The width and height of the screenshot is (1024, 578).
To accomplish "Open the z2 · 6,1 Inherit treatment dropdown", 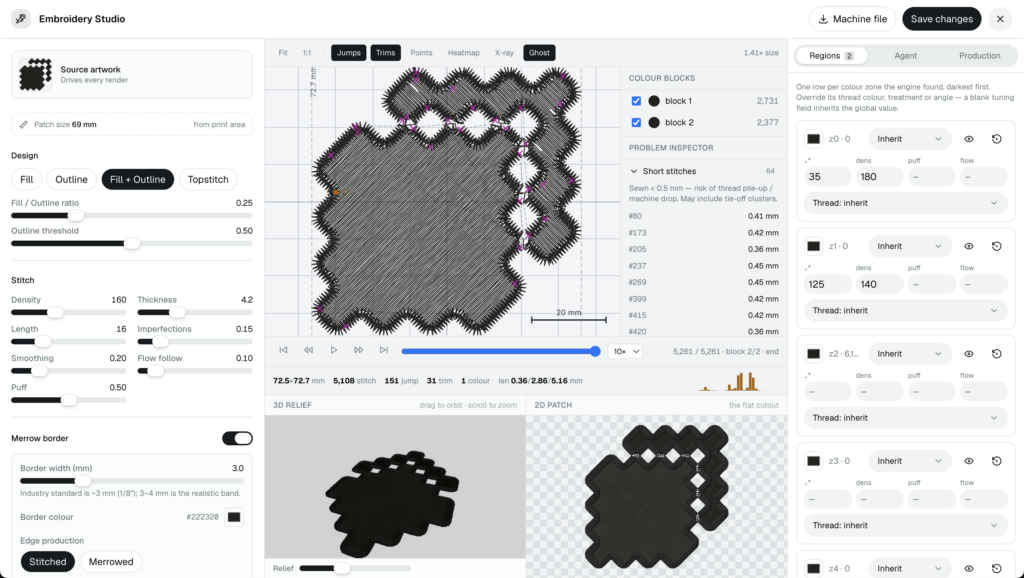I will point(910,354).
